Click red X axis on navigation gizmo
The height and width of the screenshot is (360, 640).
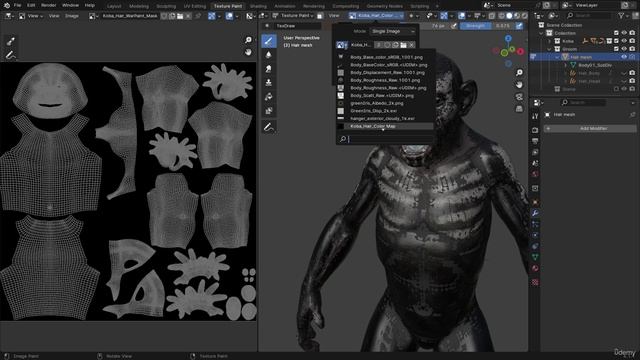(520, 51)
